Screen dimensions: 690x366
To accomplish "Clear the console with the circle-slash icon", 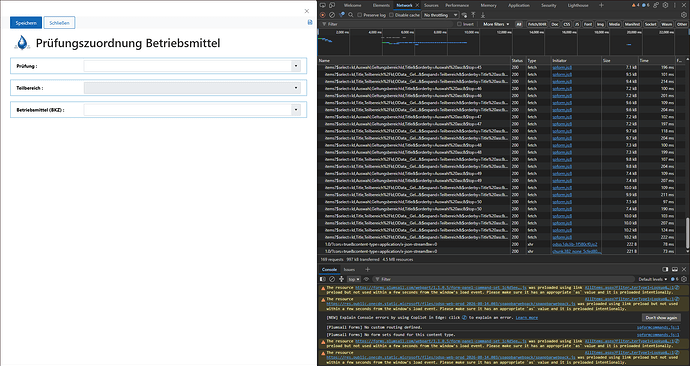I will coord(332,279).
